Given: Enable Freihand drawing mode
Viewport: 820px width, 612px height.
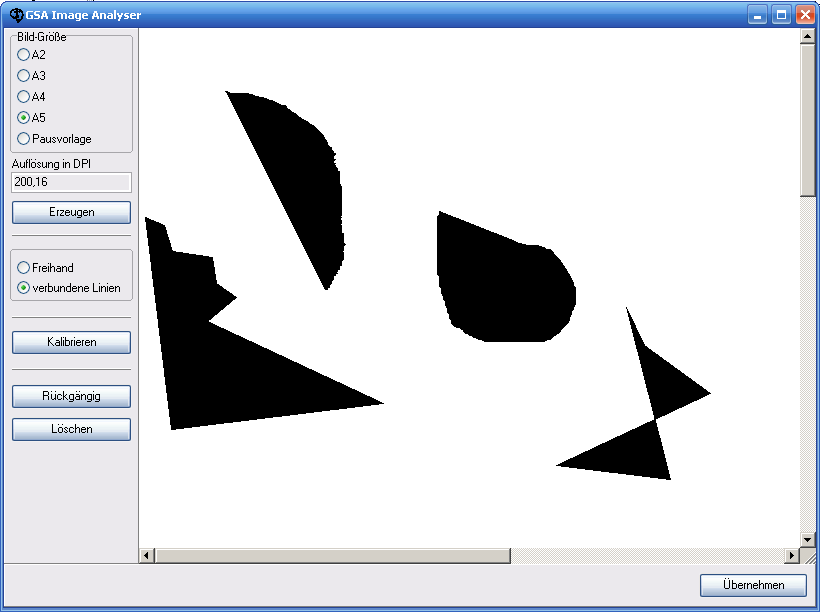Looking at the screenshot, I should tap(24, 268).
